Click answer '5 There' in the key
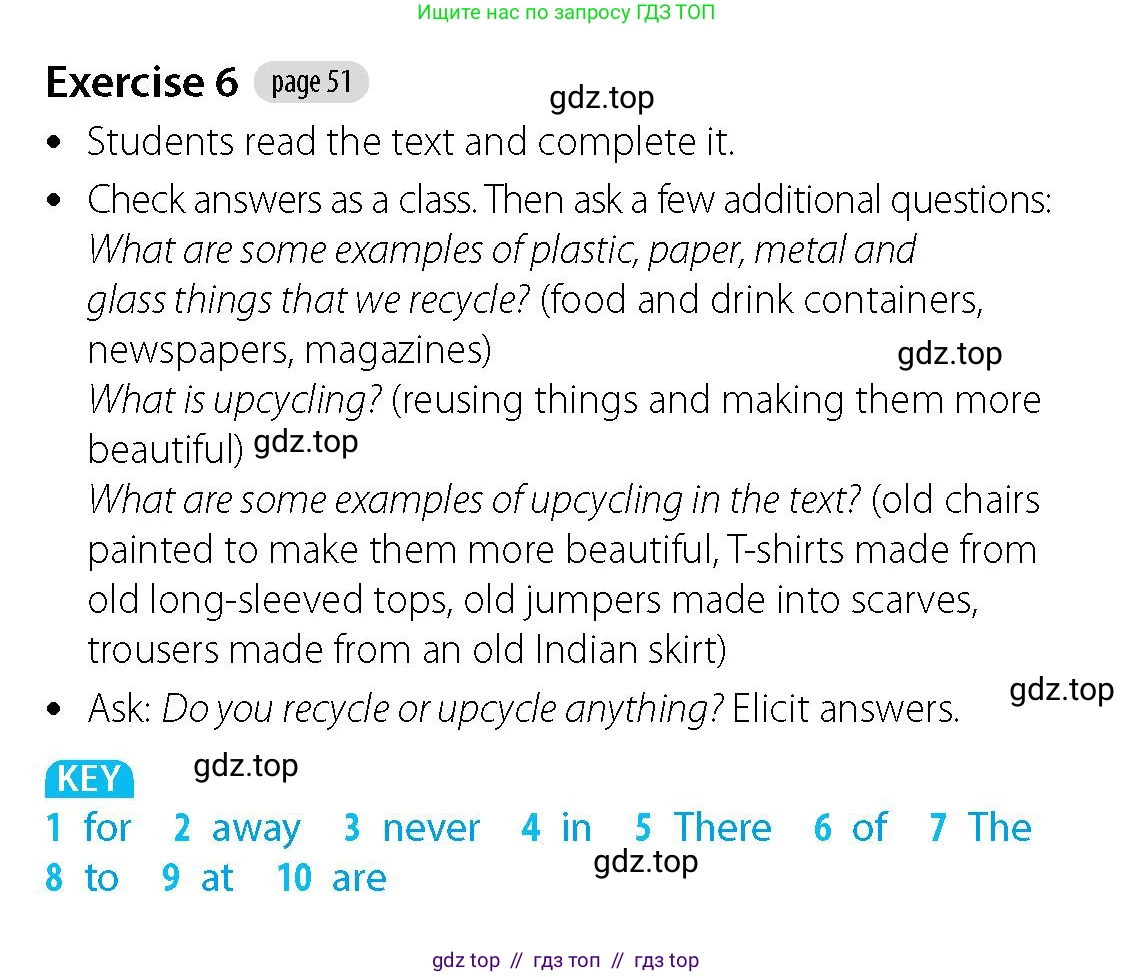 [703, 827]
